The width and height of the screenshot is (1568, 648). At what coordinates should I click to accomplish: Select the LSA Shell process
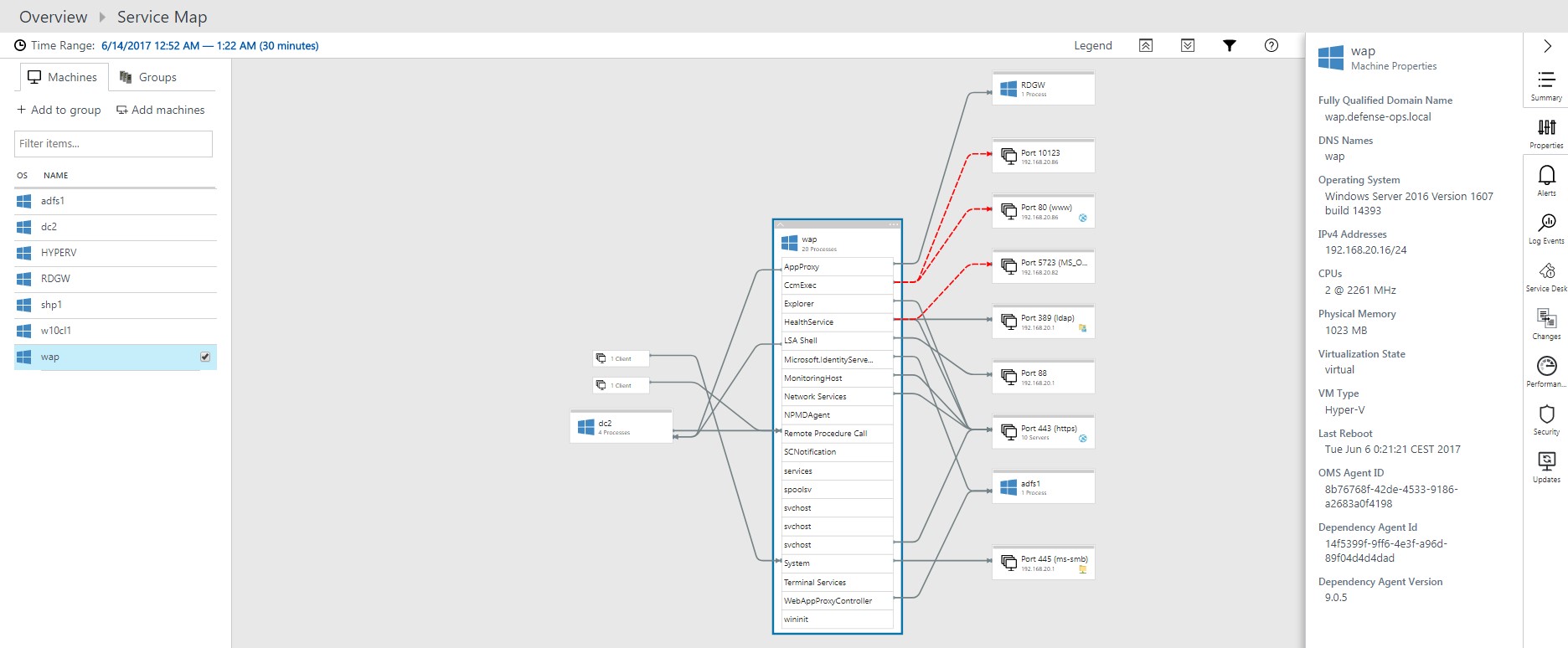click(837, 341)
